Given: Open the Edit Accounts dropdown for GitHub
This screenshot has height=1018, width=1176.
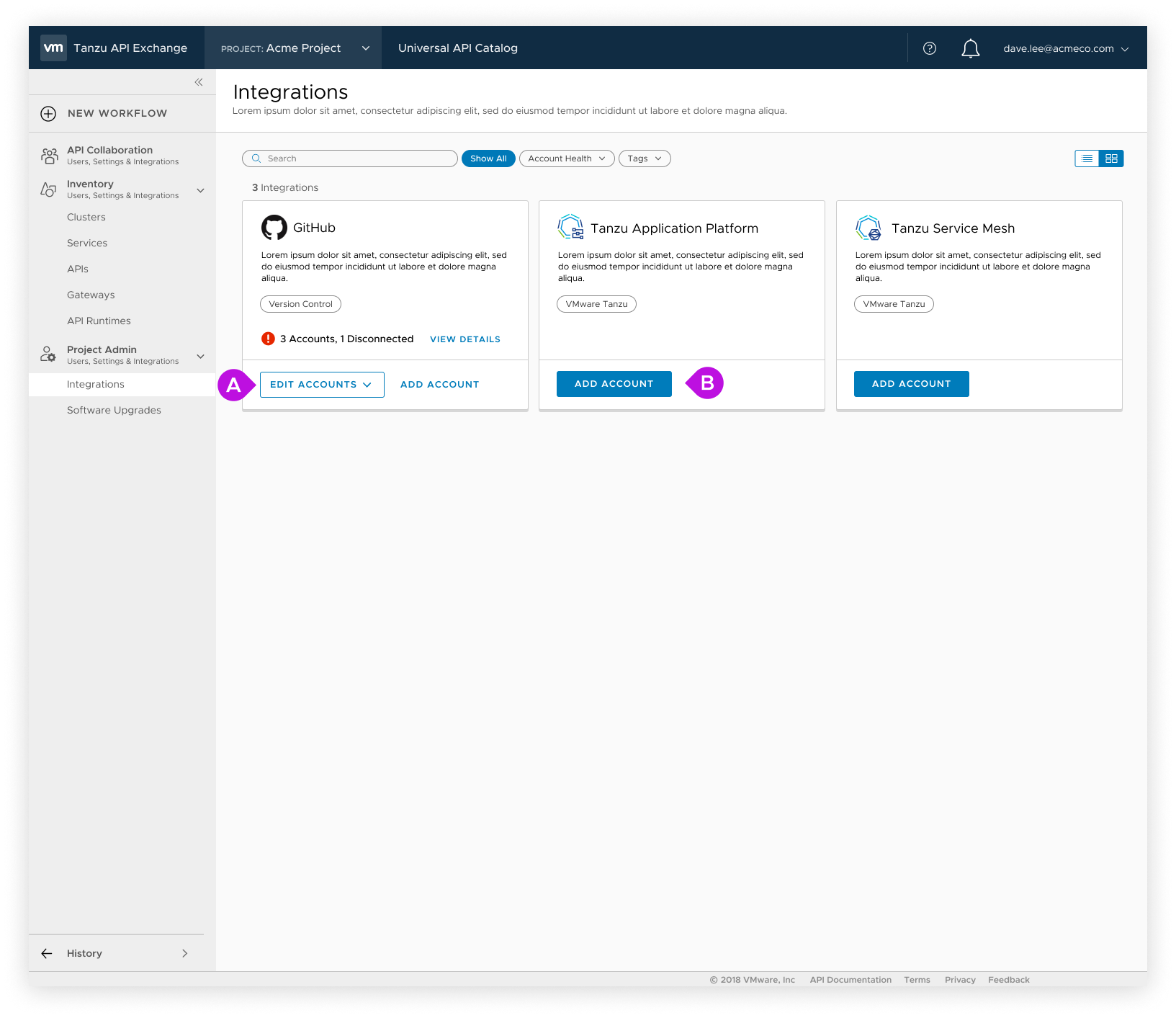Looking at the screenshot, I should pyautogui.click(x=322, y=385).
